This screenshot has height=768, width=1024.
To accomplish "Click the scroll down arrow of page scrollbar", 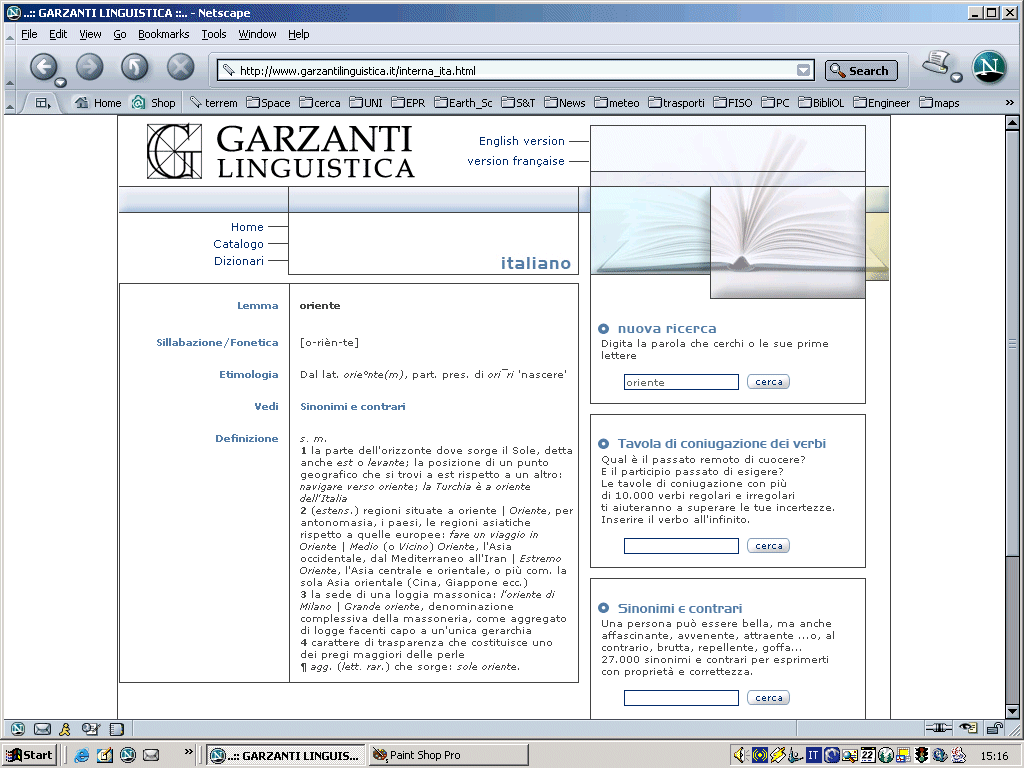I will (x=1012, y=711).
